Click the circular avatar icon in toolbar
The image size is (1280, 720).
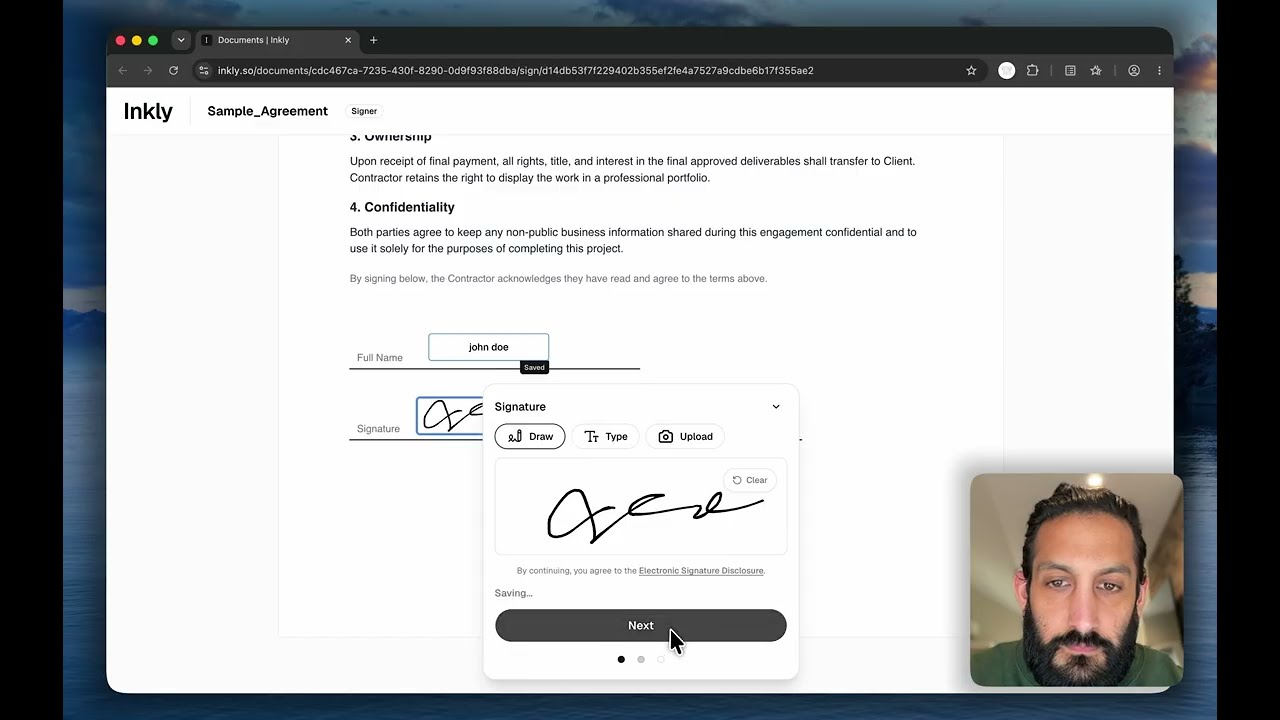tap(1006, 71)
